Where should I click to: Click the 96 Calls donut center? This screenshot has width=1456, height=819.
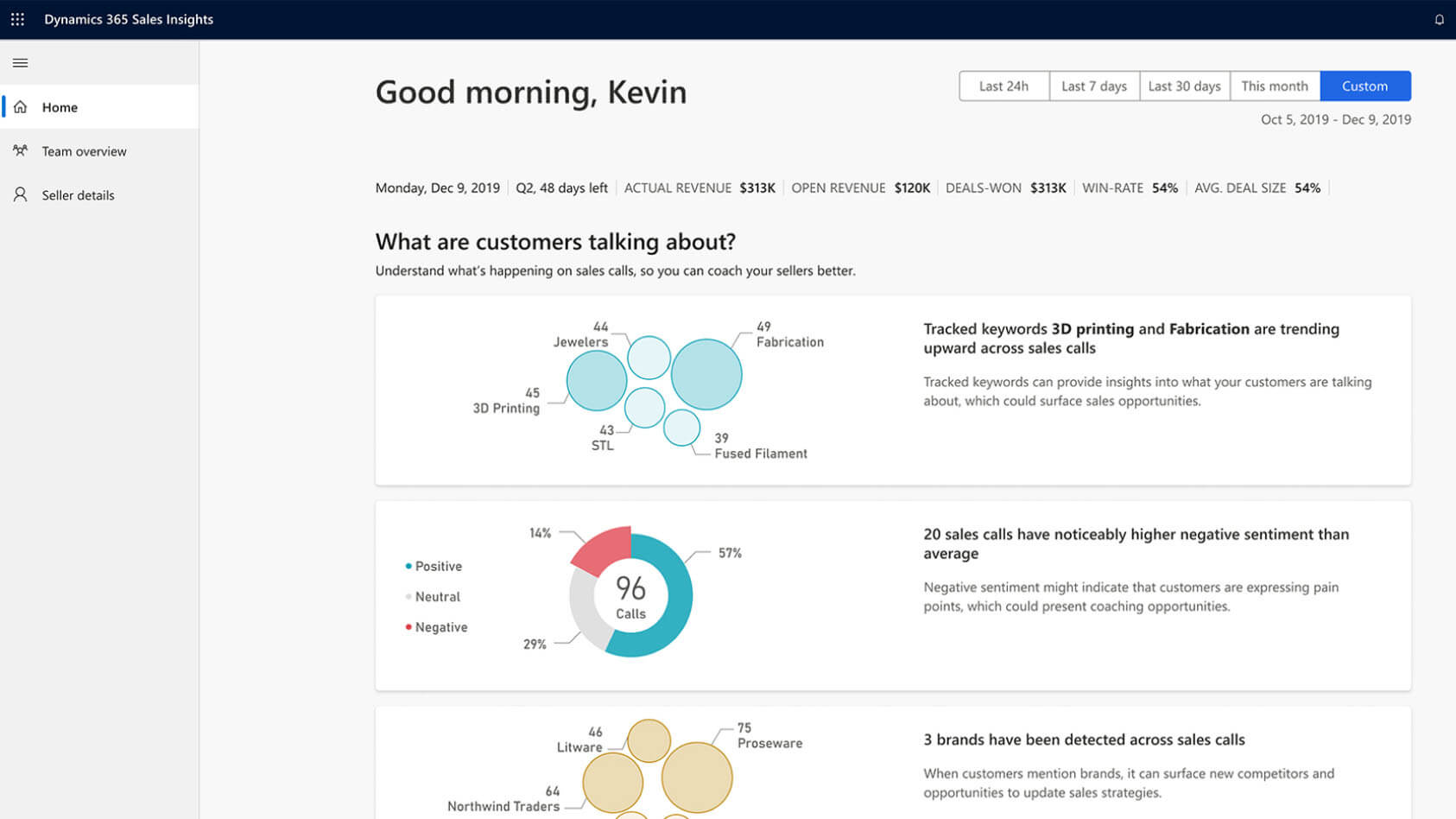click(x=630, y=597)
